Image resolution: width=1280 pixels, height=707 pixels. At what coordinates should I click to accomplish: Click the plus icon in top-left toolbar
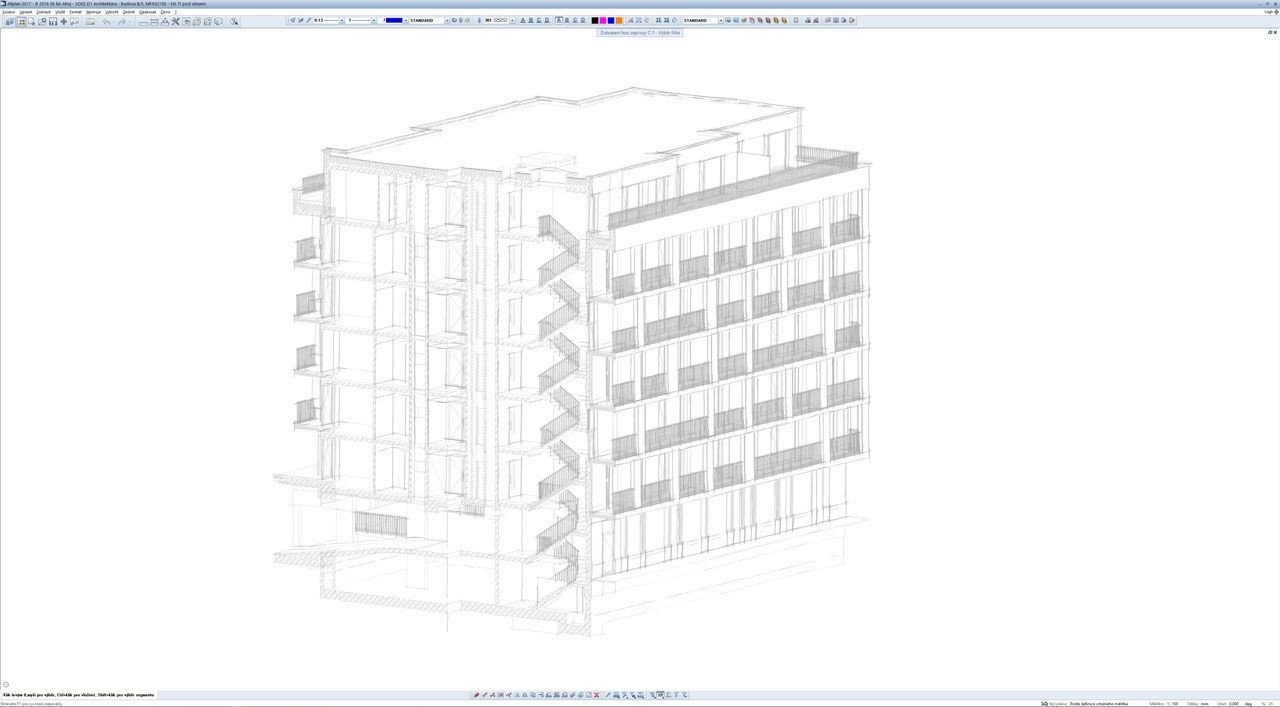[x=64, y=21]
